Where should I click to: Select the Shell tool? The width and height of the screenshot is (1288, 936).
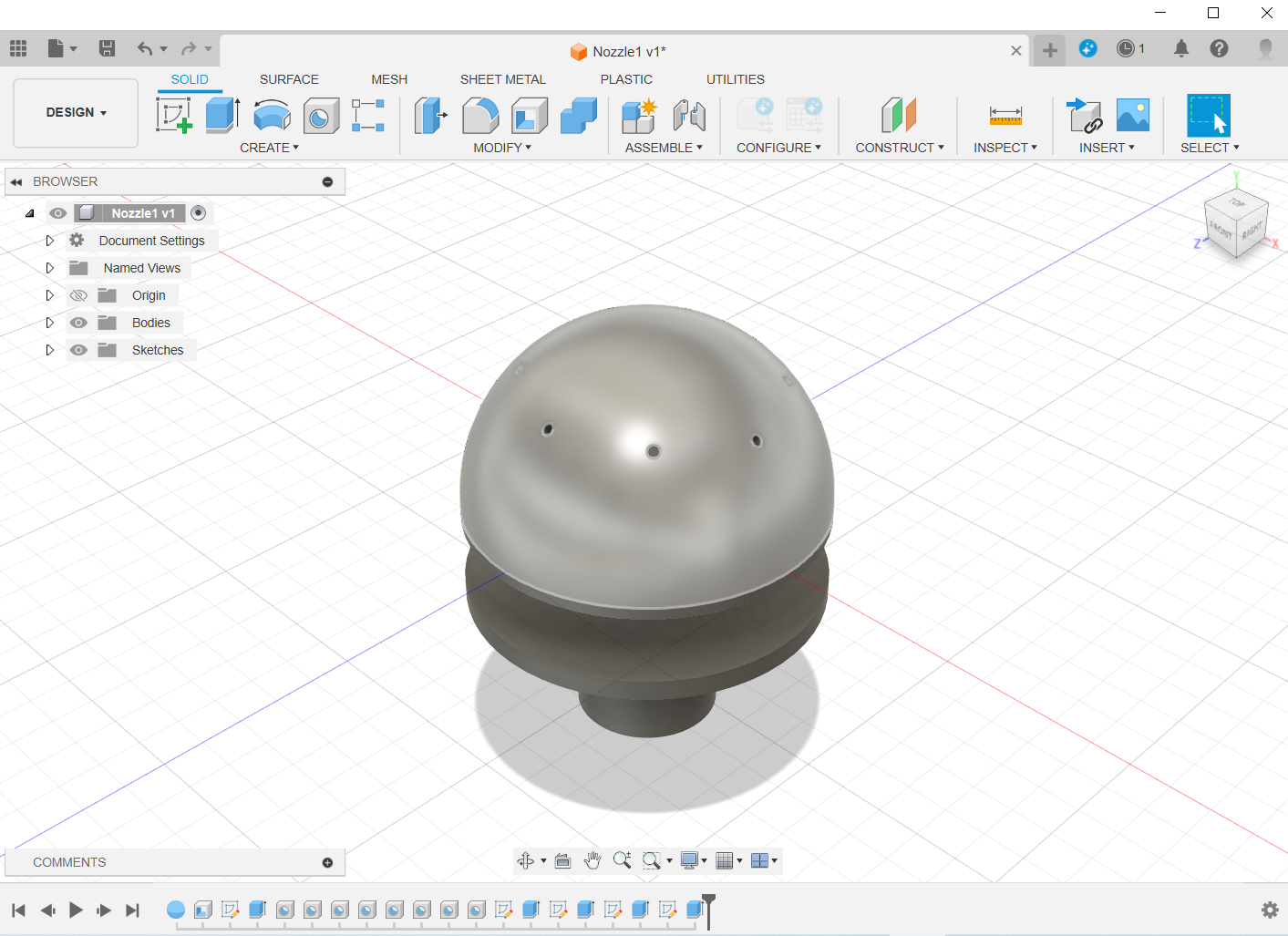(x=530, y=116)
